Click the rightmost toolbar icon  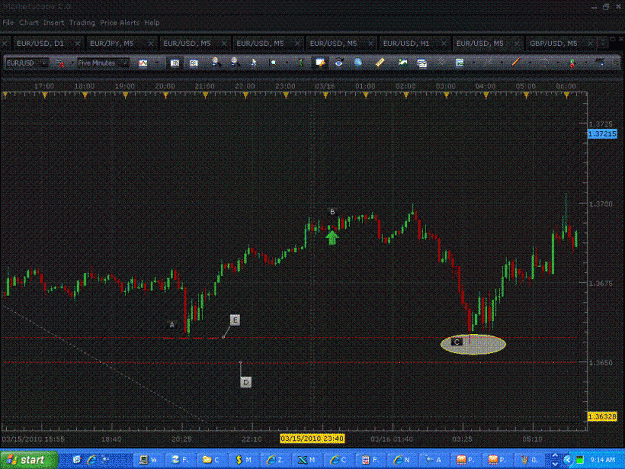point(600,63)
